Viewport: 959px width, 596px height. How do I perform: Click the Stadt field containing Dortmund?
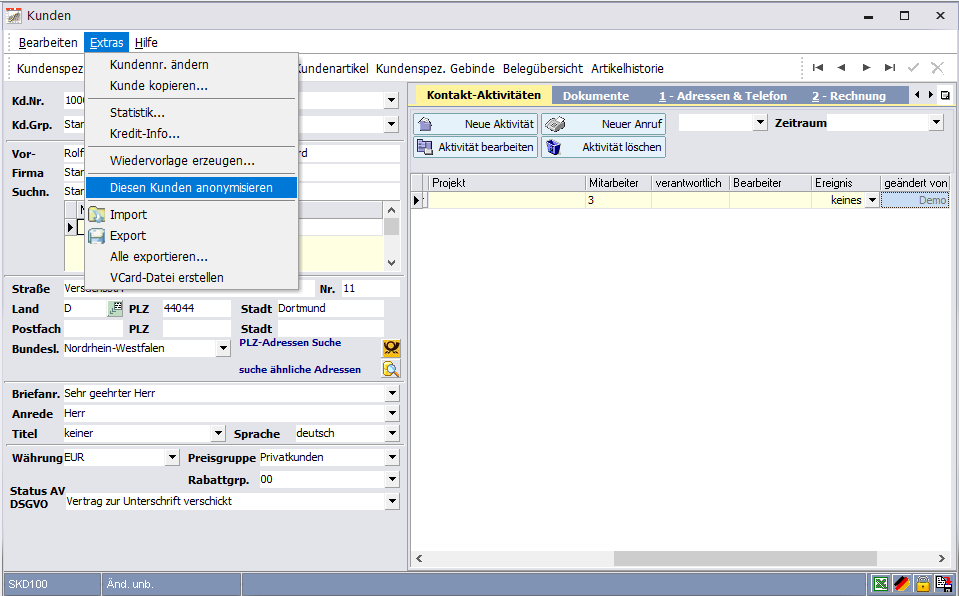pos(330,308)
